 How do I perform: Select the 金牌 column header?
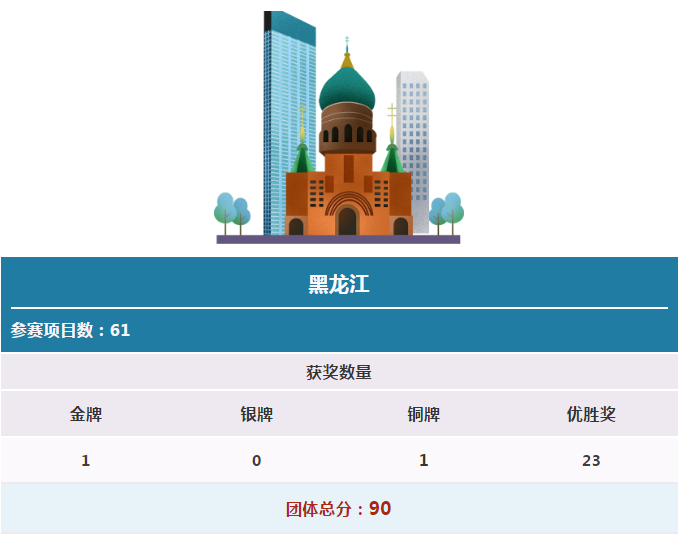coord(86,415)
